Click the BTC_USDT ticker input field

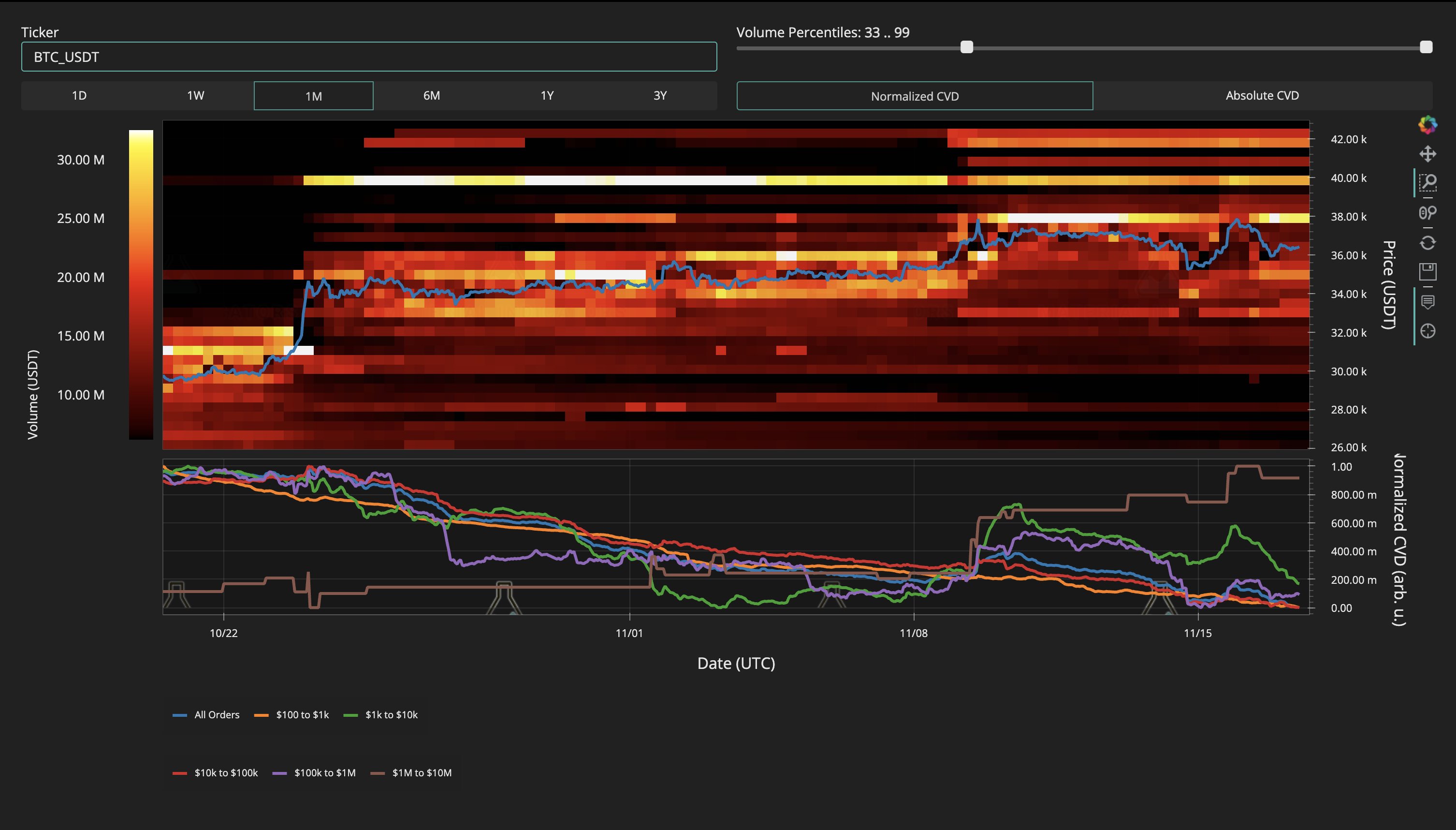pos(368,57)
